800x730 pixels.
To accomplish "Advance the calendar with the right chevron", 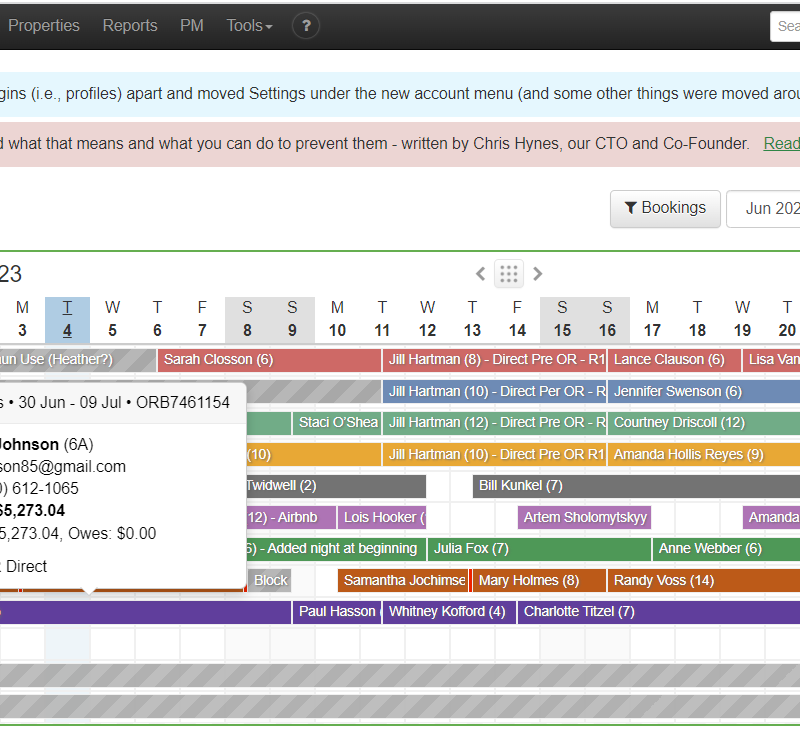I will click(x=537, y=273).
